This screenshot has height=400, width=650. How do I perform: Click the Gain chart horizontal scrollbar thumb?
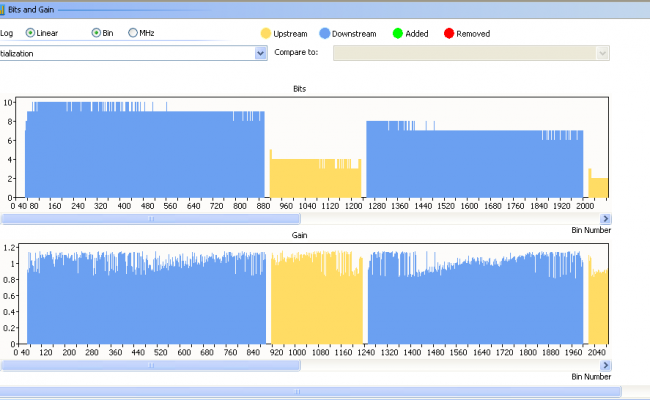coord(150,365)
